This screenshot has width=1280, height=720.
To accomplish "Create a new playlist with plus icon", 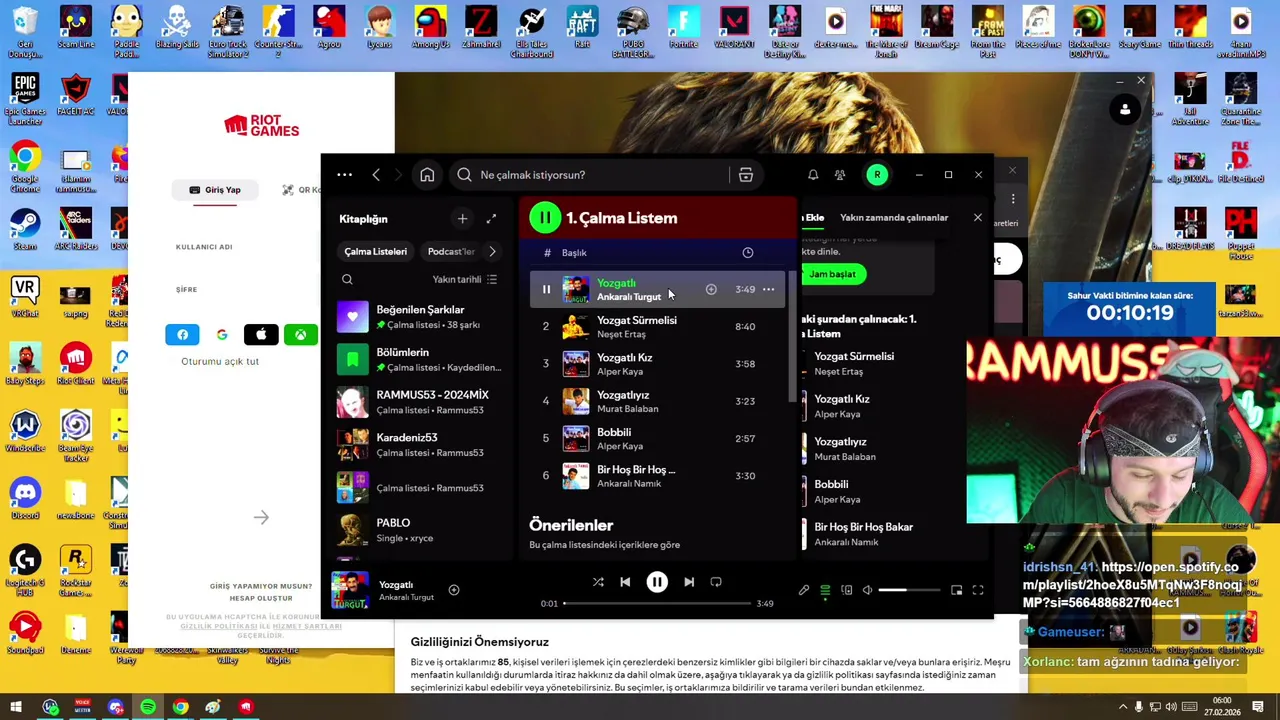I will click(462, 219).
